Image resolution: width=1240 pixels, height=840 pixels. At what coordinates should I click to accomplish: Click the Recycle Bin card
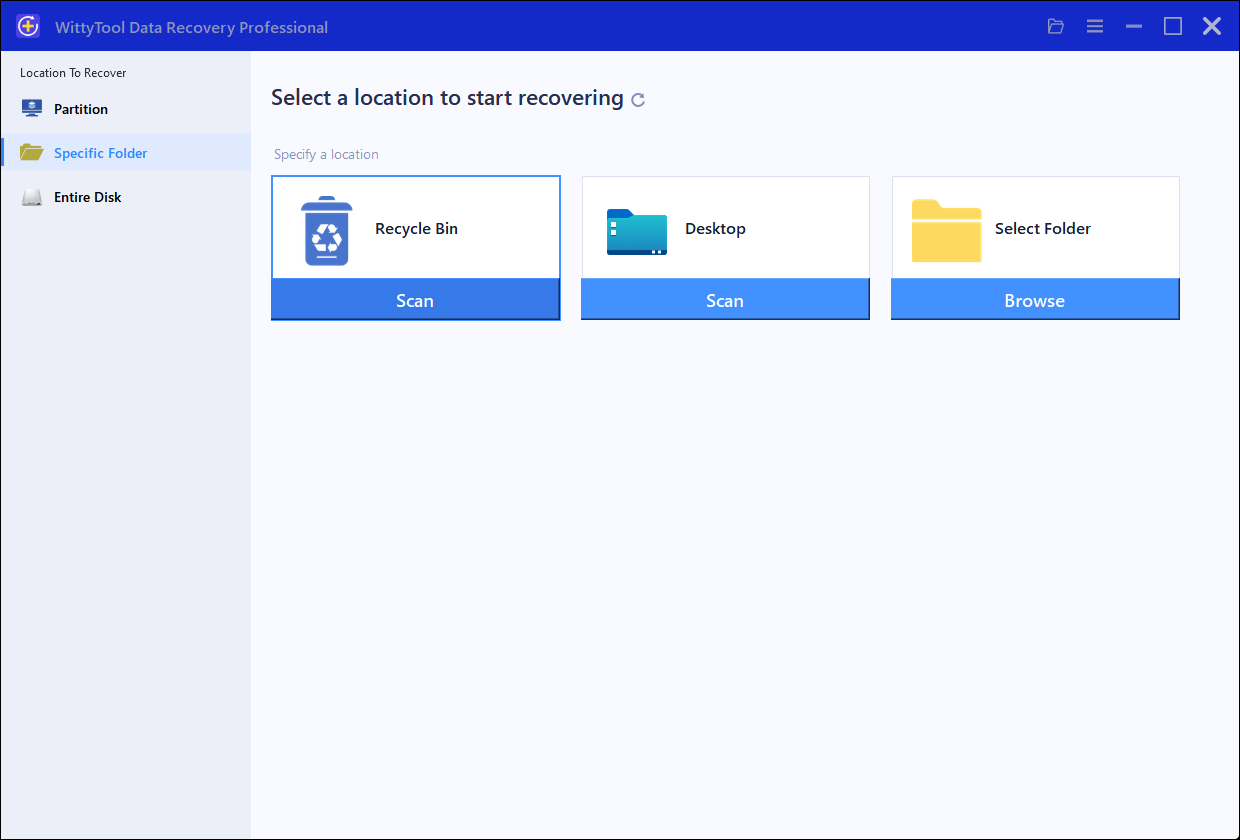tap(415, 228)
